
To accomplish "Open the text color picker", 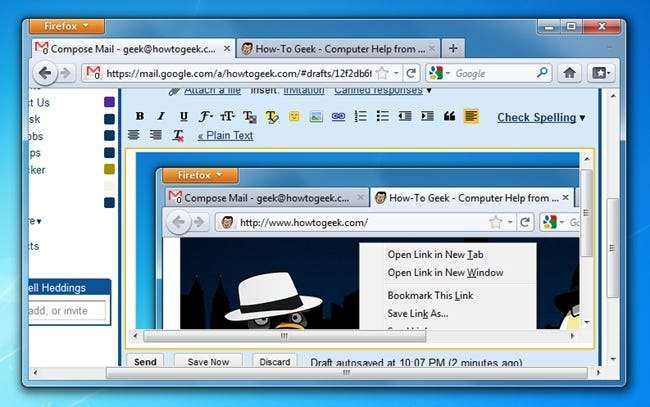I will pos(250,117).
